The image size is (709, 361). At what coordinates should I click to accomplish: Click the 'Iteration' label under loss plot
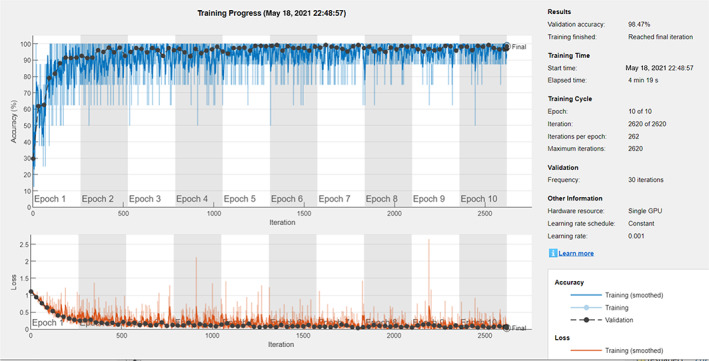[281, 344]
